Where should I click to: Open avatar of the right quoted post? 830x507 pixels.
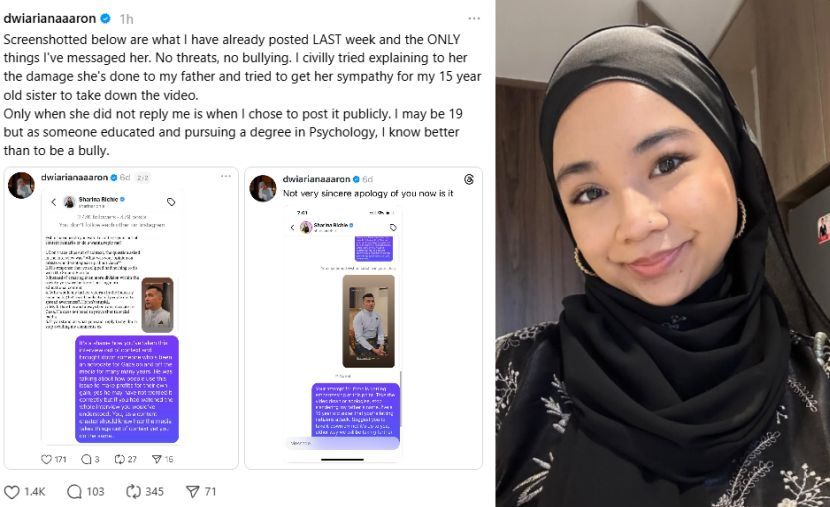[x=263, y=188]
